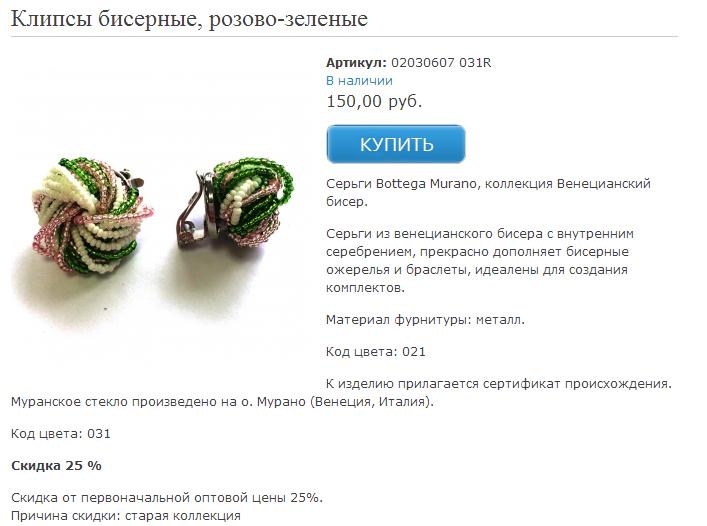
Task: Click the Материал фурнитуры: металл line
Action: click(425, 320)
